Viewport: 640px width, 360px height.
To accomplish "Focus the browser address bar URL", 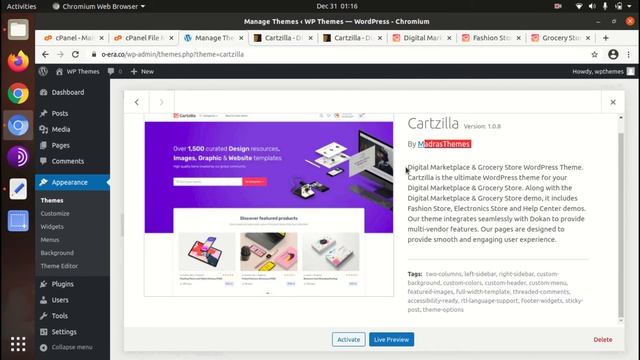I will tap(173, 54).
